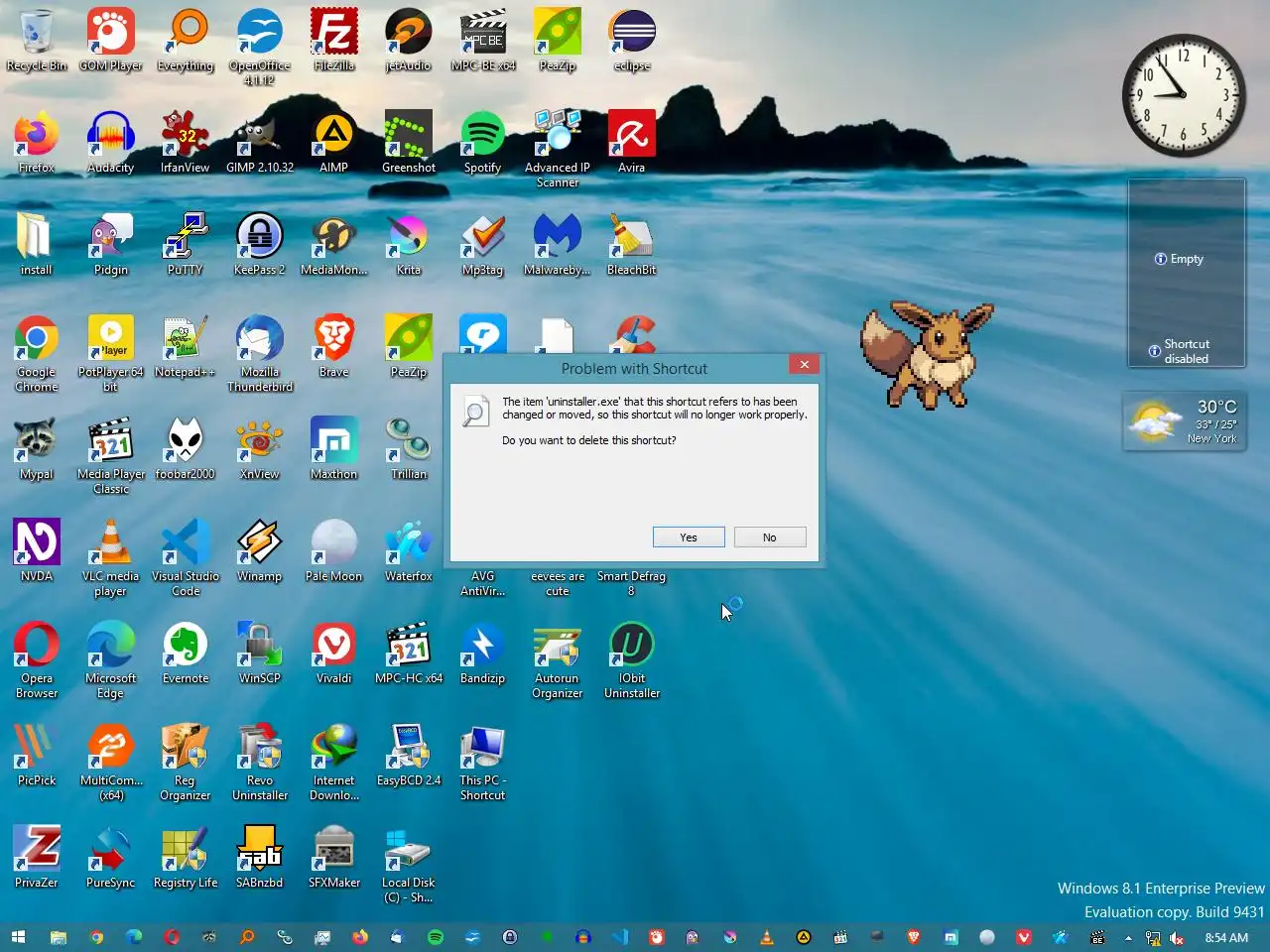The image size is (1270, 952).
Task: Select the Recycle Bin desktop icon
Action: coord(37,40)
